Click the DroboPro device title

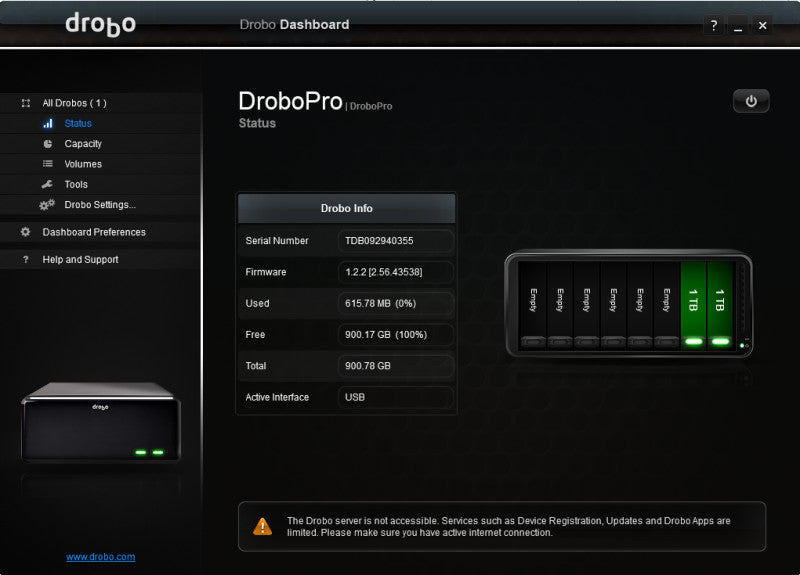tap(290, 101)
